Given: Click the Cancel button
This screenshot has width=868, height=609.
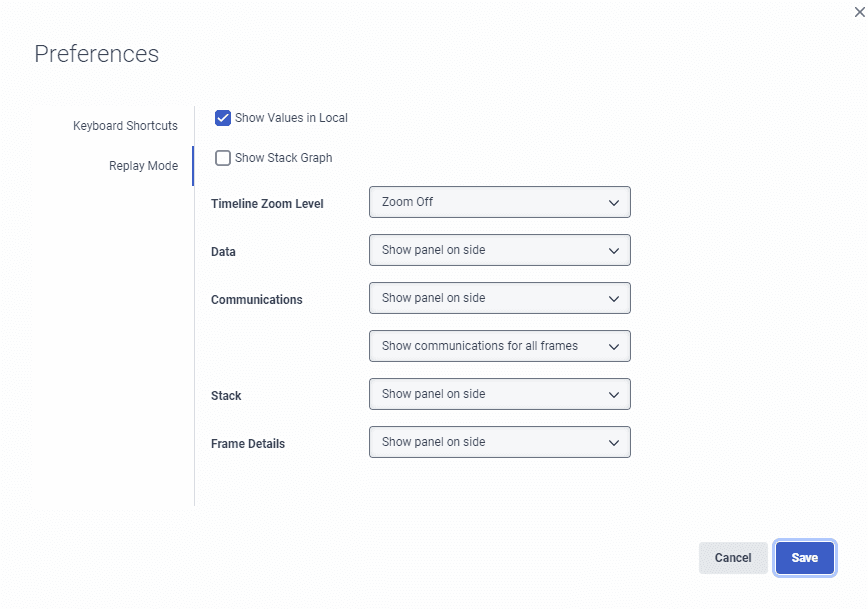Looking at the screenshot, I should (733, 558).
